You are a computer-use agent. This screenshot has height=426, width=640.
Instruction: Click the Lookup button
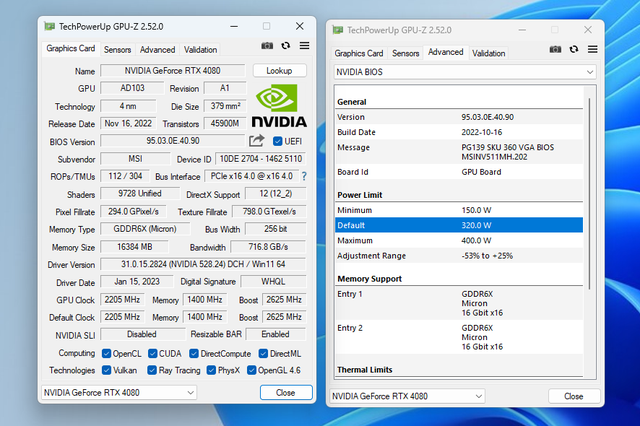(x=280, y=71)
